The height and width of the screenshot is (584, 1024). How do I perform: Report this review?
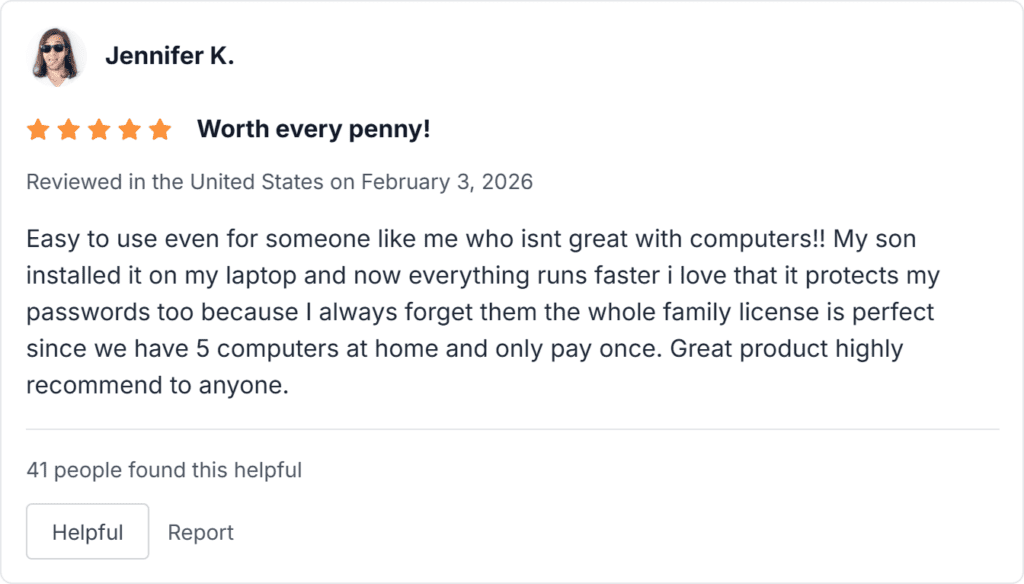coord(201,532)
